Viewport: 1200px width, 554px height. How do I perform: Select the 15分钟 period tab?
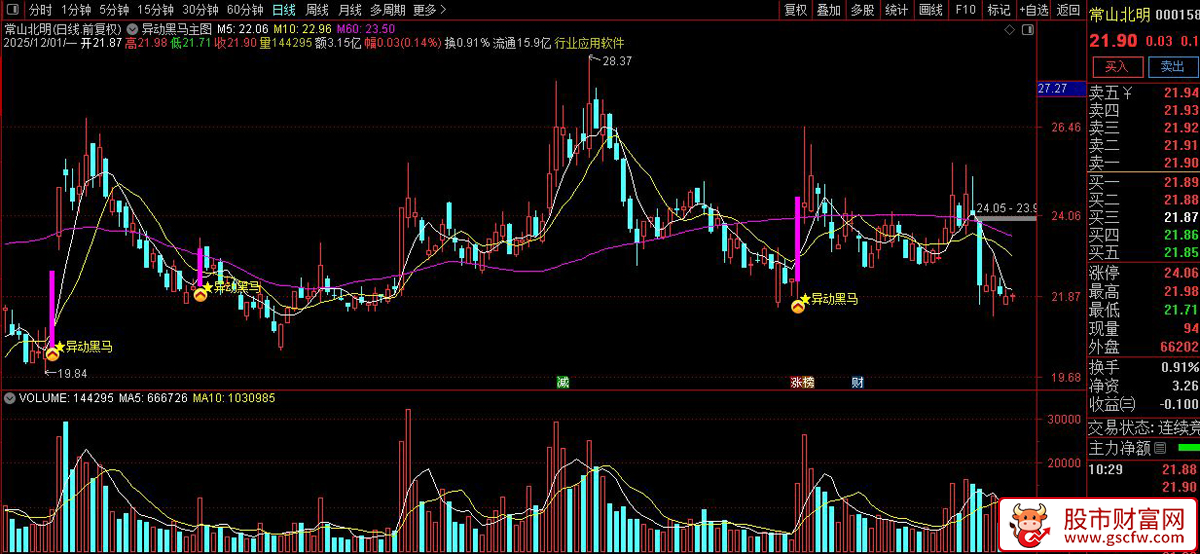155,10
